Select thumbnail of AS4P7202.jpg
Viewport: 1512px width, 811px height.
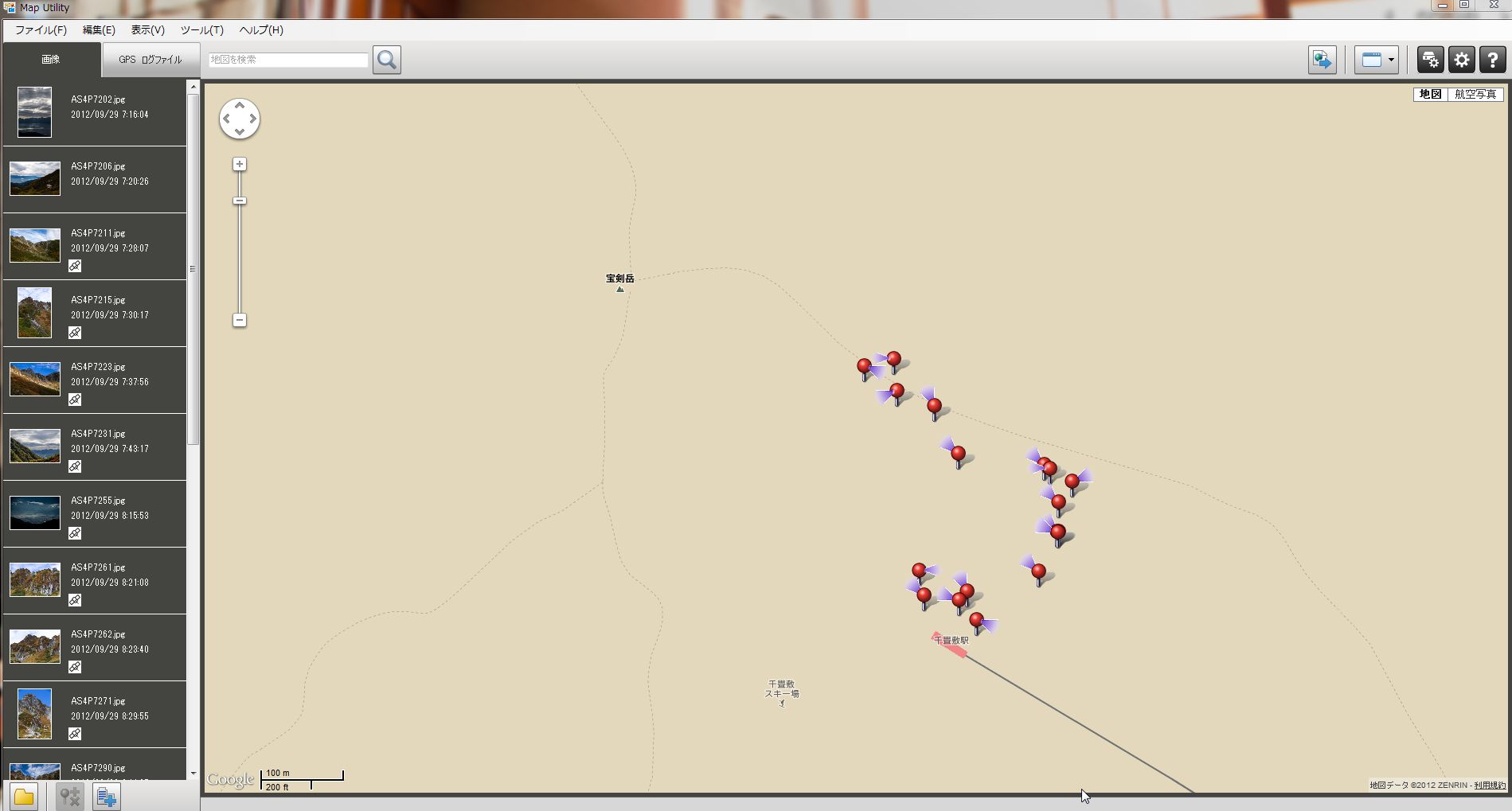(x=34, y=112)
